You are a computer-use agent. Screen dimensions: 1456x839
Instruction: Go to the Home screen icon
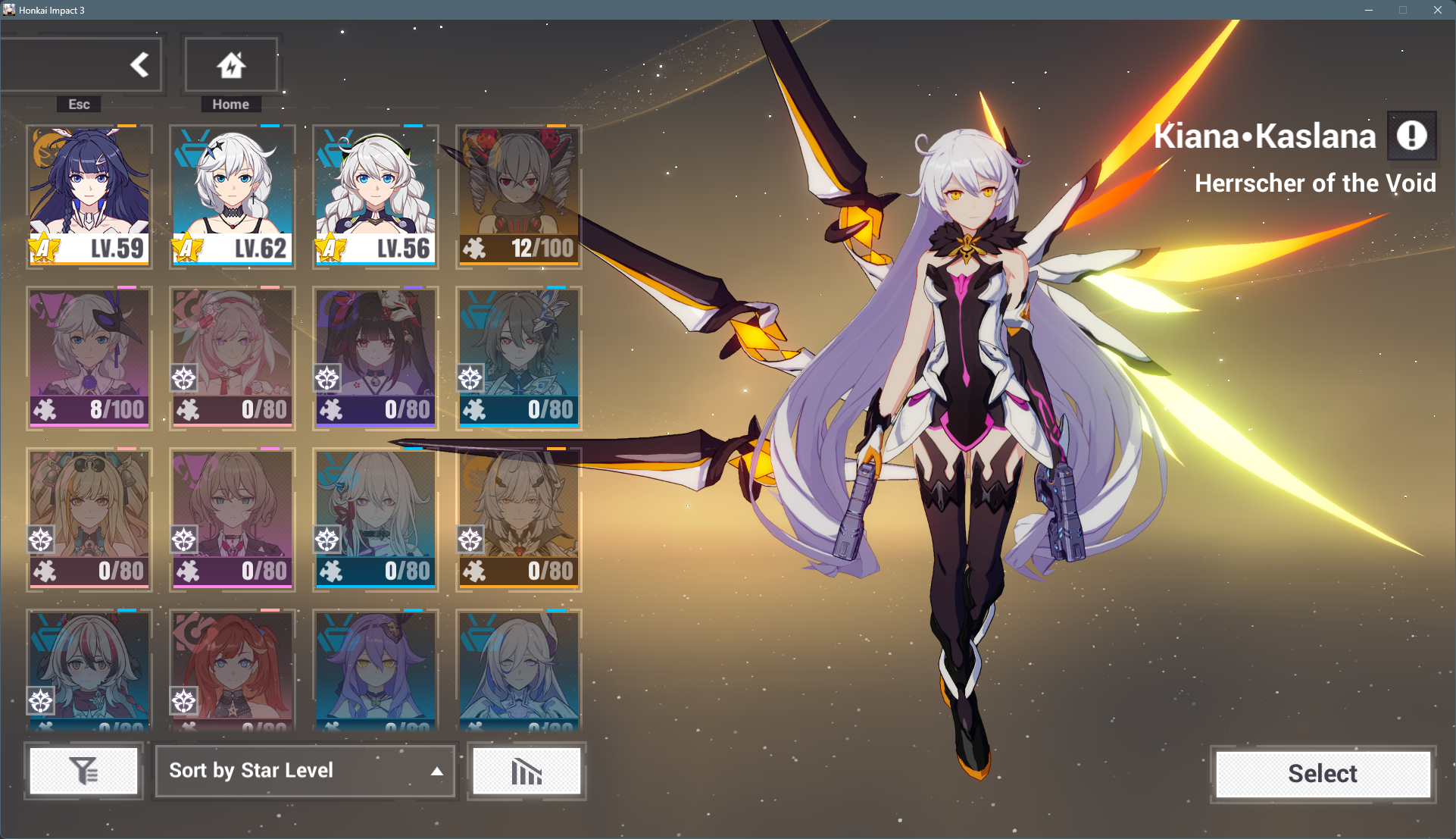coord(231,65)
